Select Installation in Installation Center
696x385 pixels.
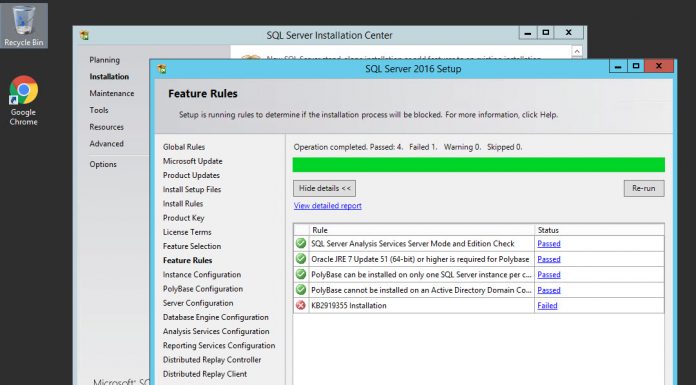coord(109,76)
